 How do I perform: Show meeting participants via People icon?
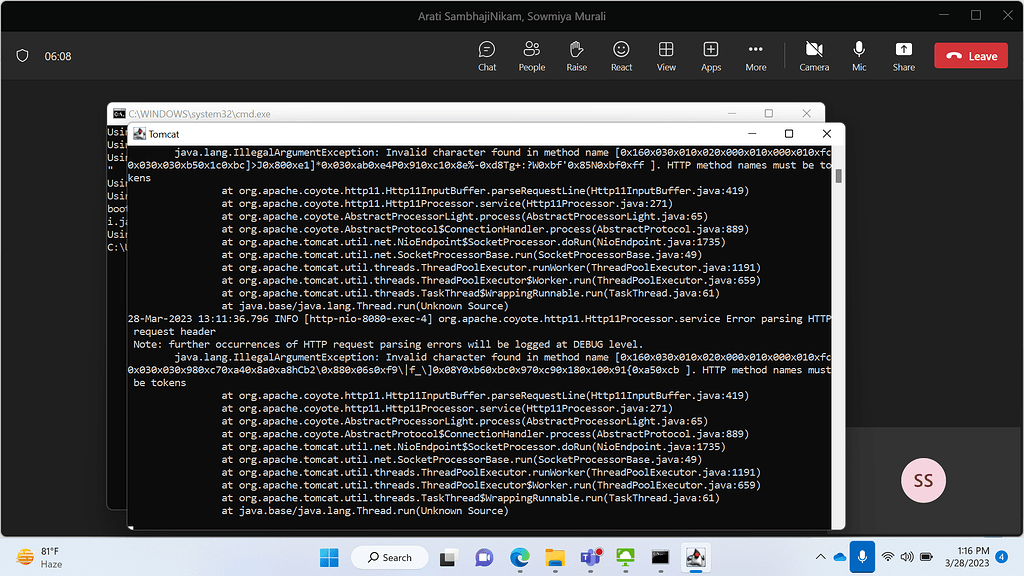tap(531, 55)
